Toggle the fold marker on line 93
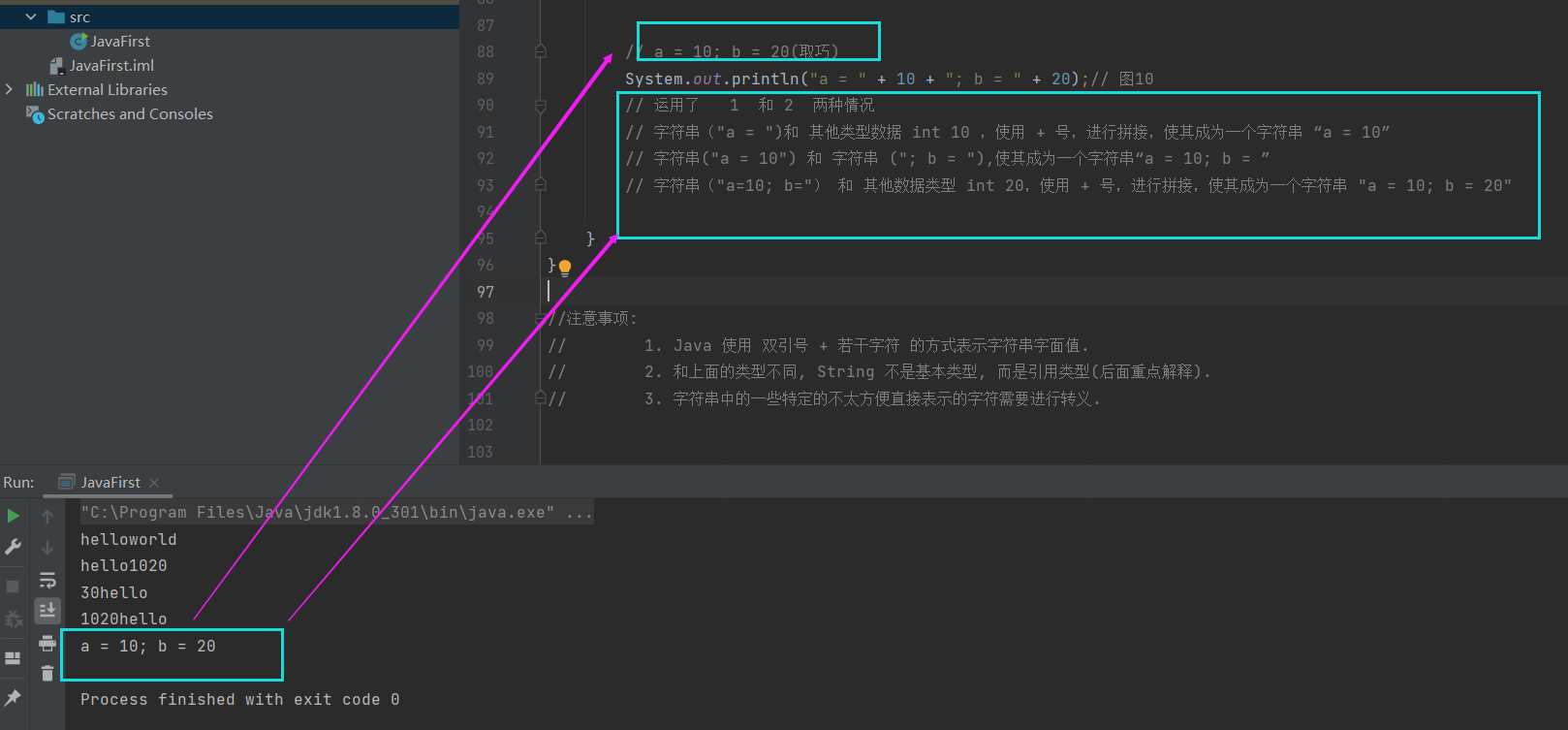 click(541, 184)
